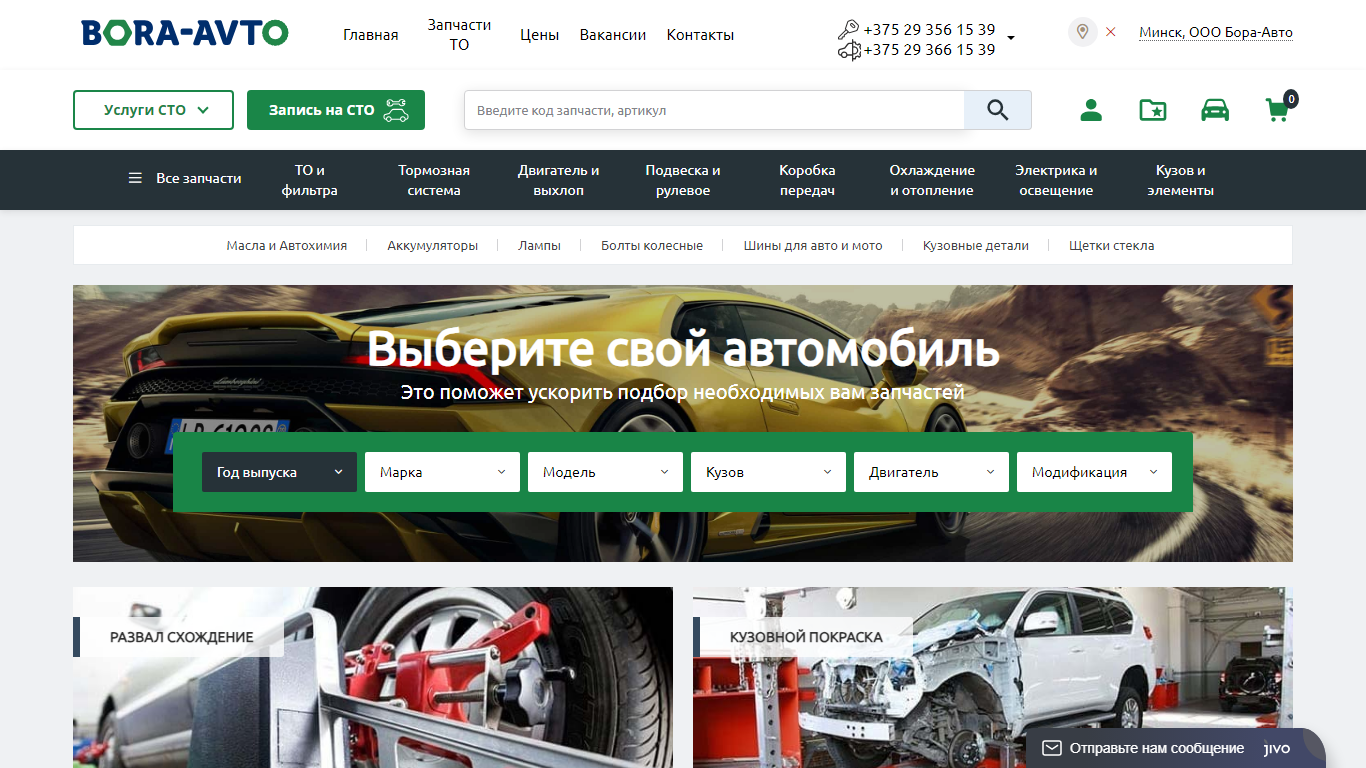Open Щетки стекла link
The height and width of the screenshot is (768, 1366).
(x=1112, y=245)
